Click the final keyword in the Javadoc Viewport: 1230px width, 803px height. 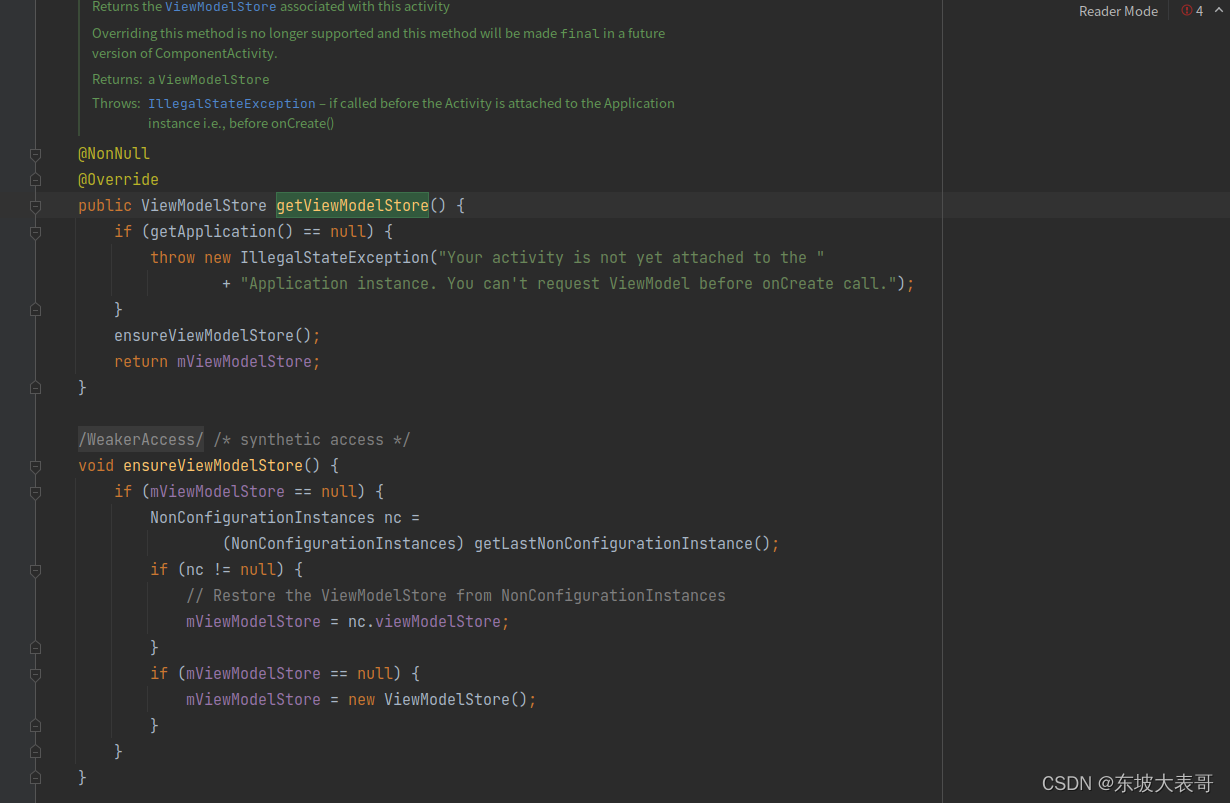[x=580, y=33]
